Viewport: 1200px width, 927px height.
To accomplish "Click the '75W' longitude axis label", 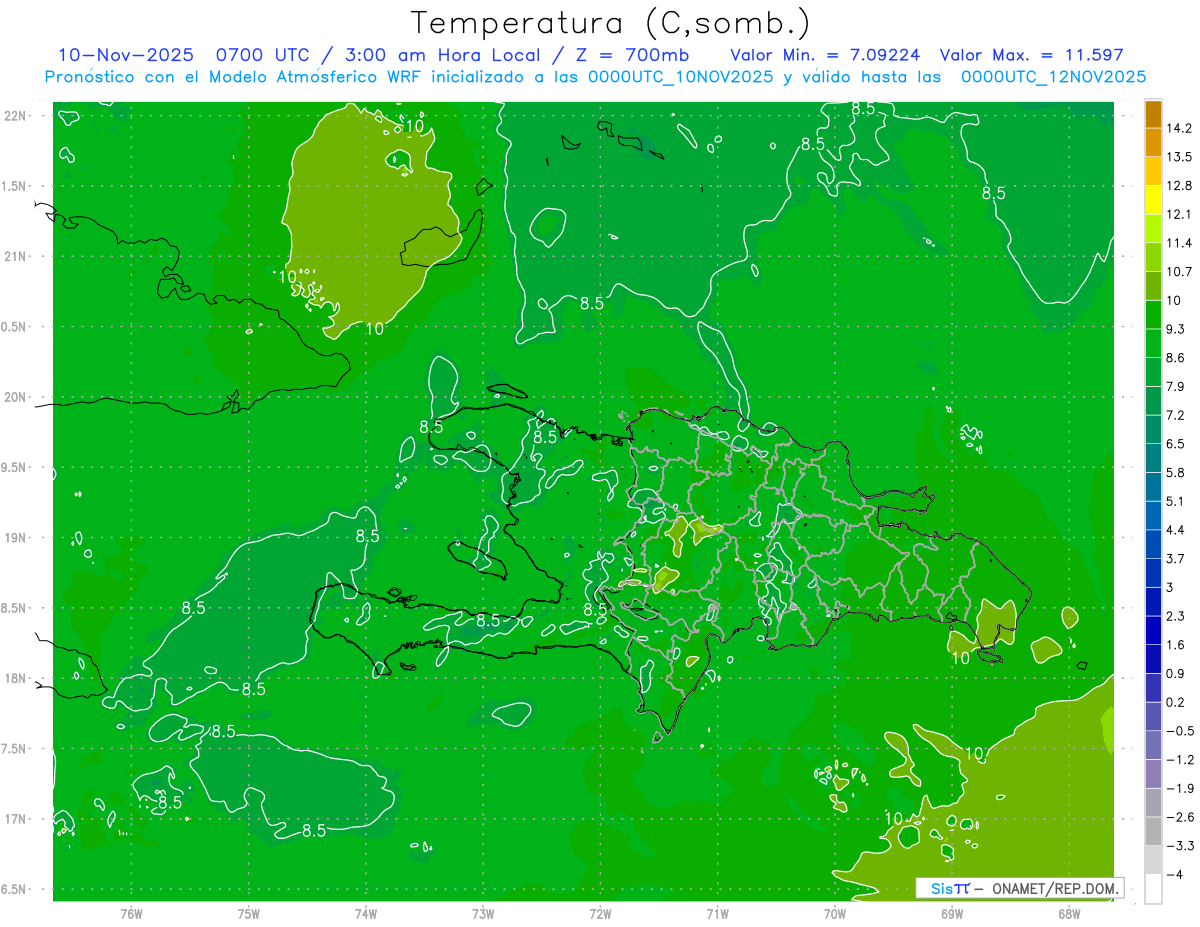I will click(x=249, y=914).
